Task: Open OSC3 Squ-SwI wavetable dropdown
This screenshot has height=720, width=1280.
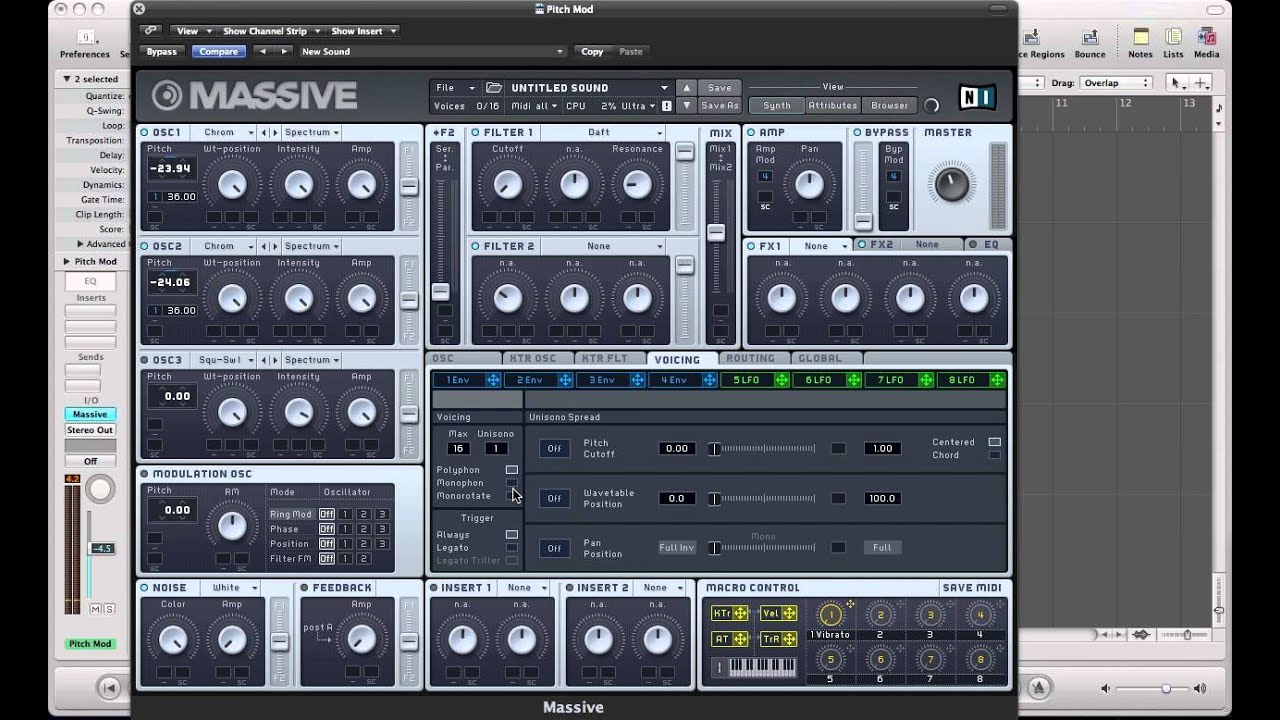Action: point(226,360)
